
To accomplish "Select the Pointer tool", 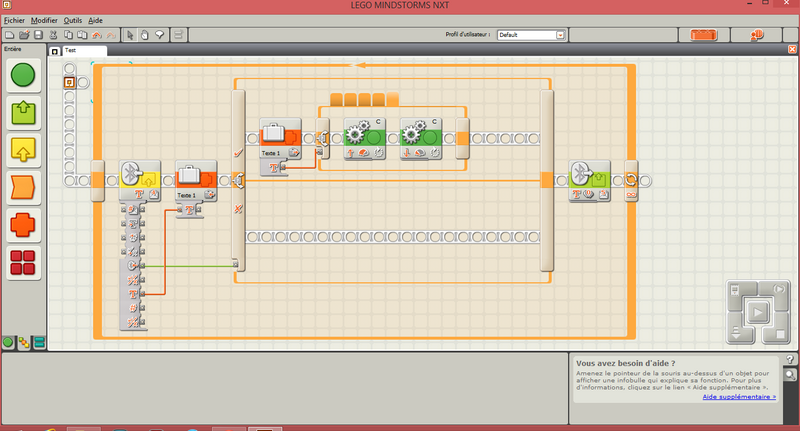I will click(130, 35).
